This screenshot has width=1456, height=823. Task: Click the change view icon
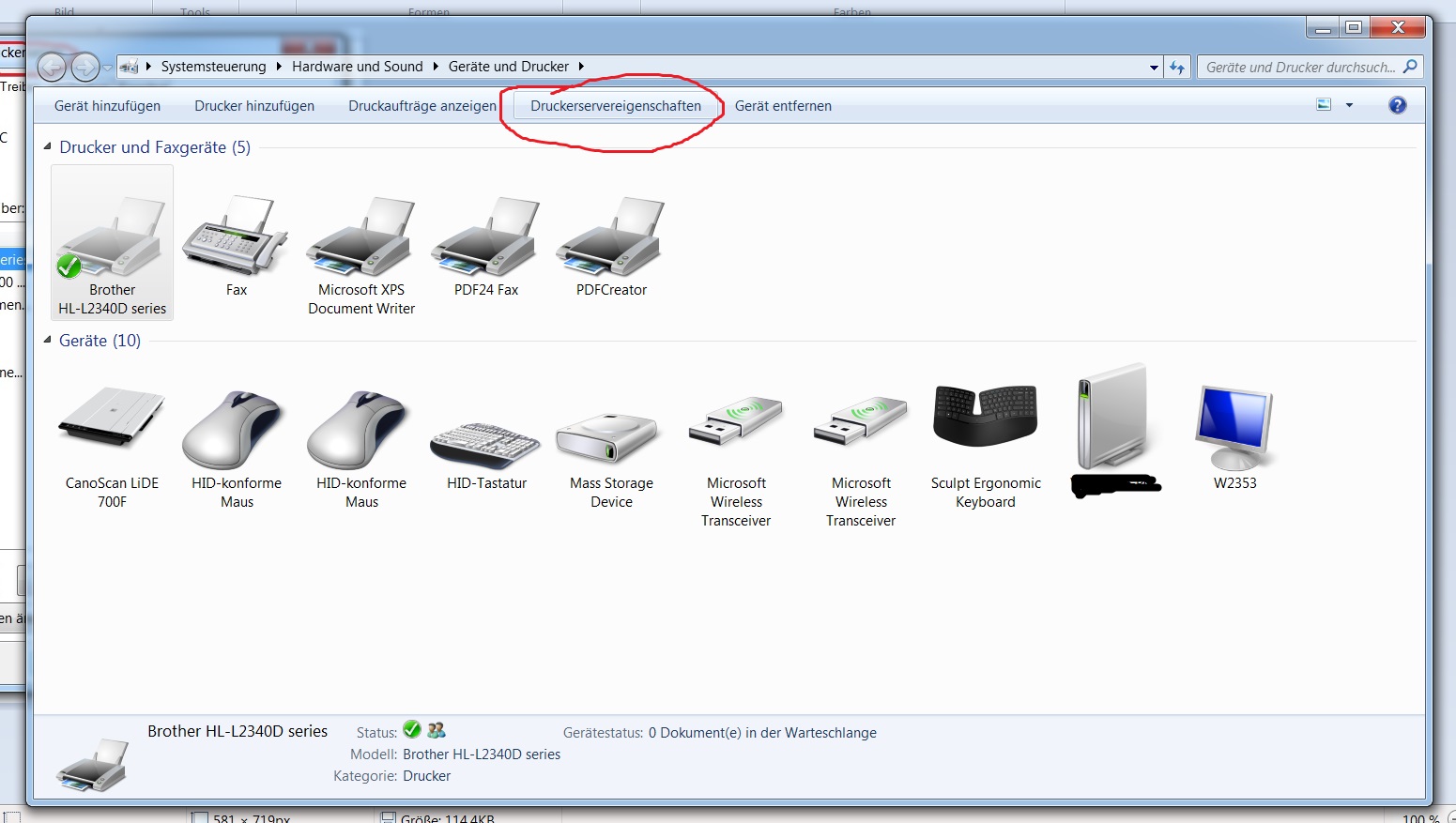[1324, 105]
